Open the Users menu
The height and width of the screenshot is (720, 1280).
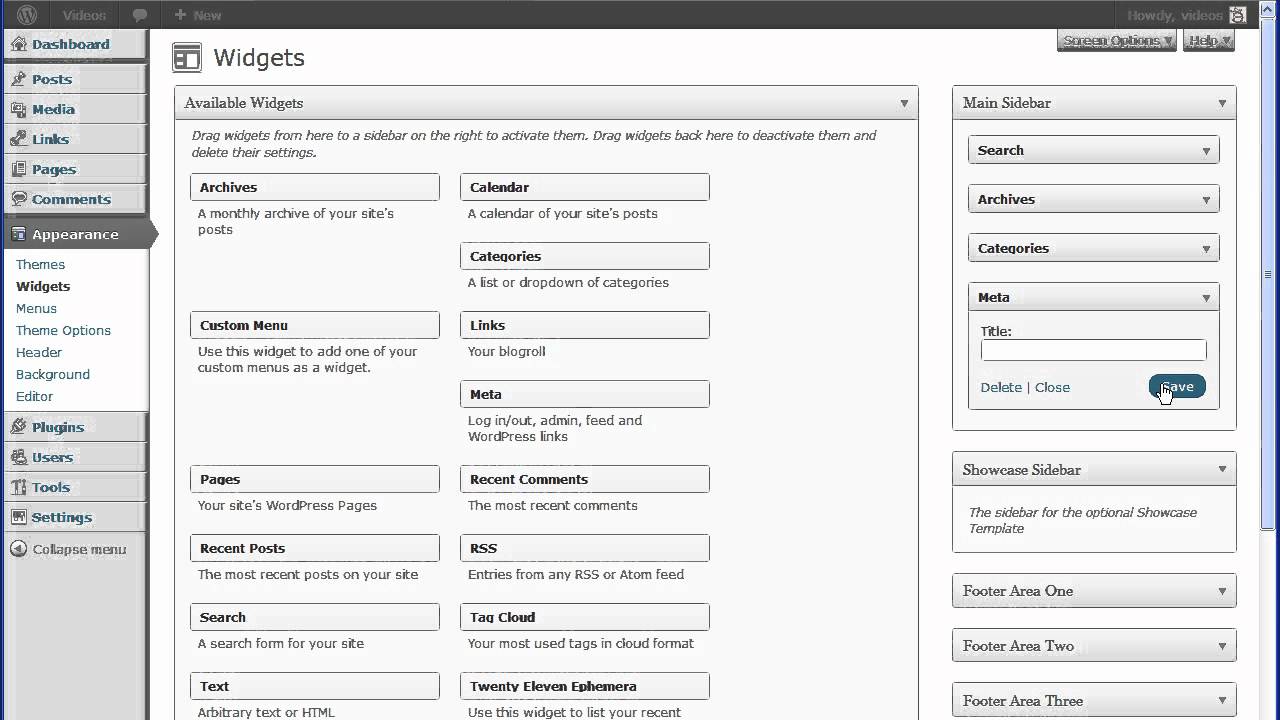pyautogui.click(x=75, y=457)
